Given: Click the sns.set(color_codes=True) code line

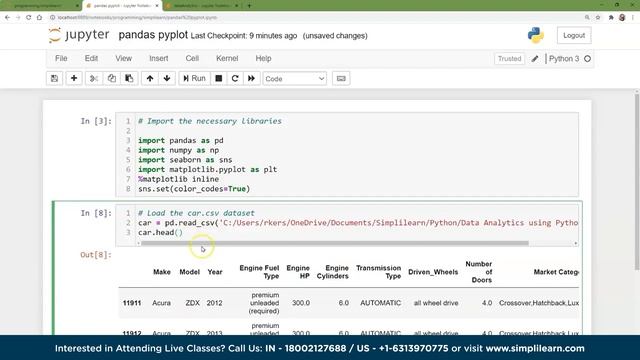Looking at the screenshot, I should pyautogui.click(x=194, y=189).
